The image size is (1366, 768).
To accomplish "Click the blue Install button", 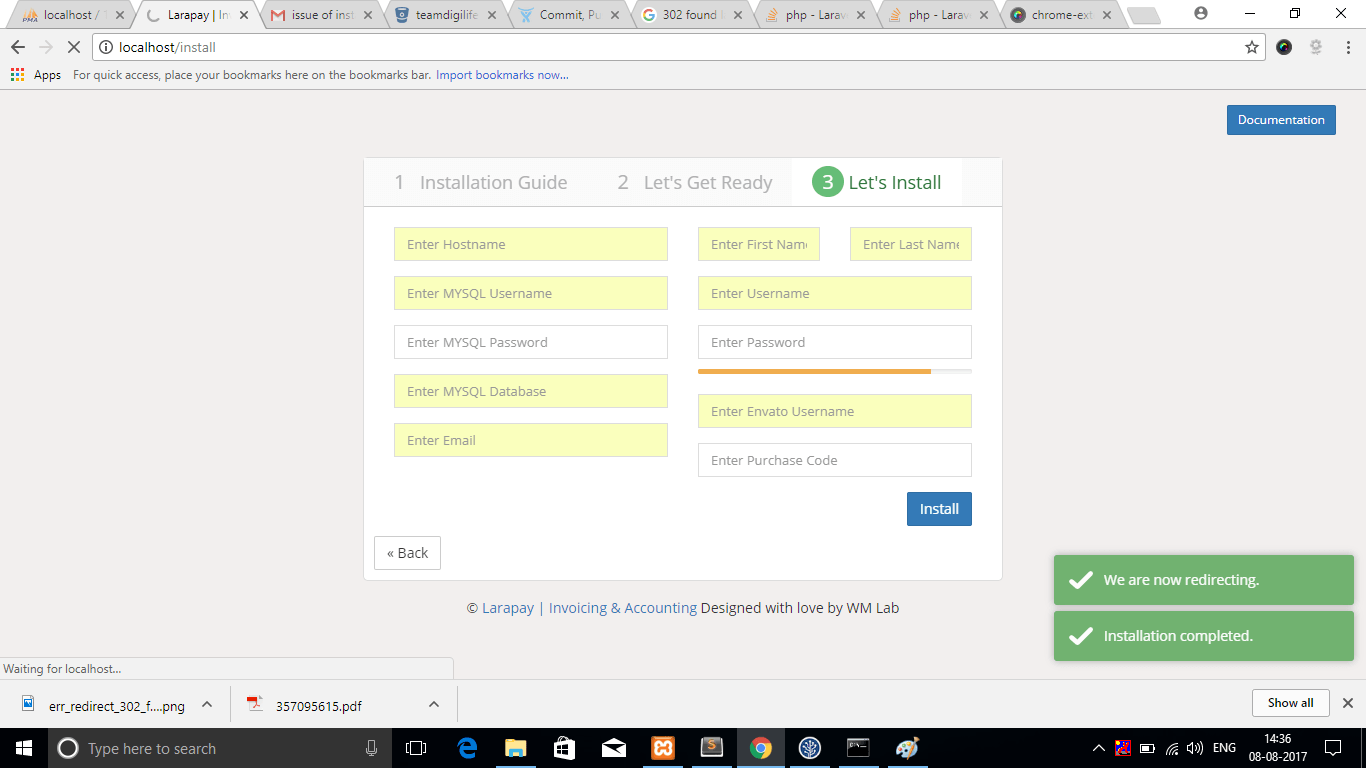I will pyautogui.click(x=938, y=509).
